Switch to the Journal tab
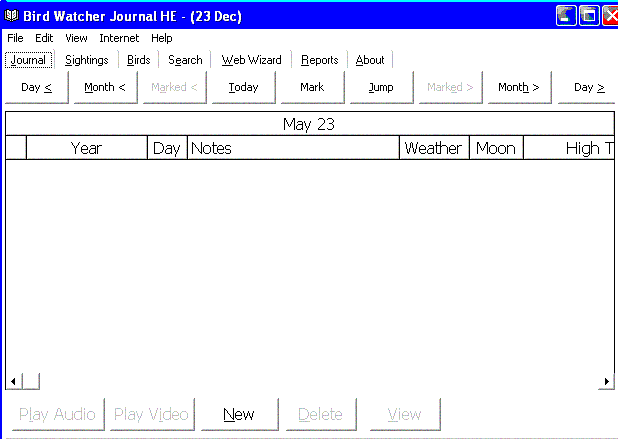This screenshot has height=439, width=618. pyautogui.click(x=28, y=60)
